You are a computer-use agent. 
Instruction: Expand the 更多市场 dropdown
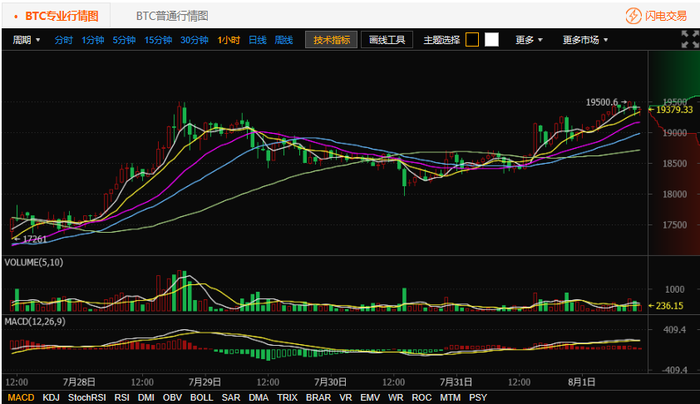[x=585, y=40]
